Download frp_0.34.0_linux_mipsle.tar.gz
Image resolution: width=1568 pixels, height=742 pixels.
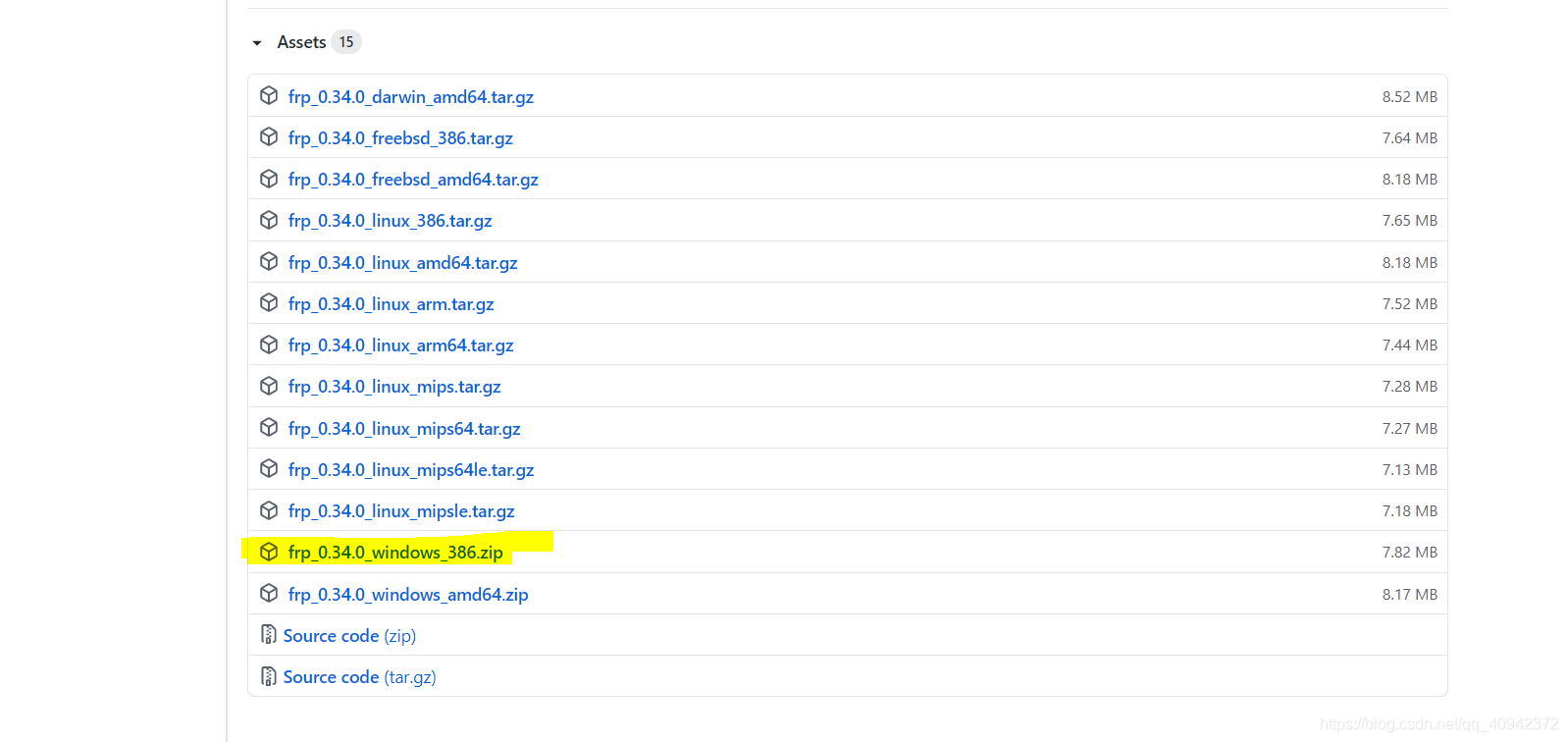coord(401,511)
